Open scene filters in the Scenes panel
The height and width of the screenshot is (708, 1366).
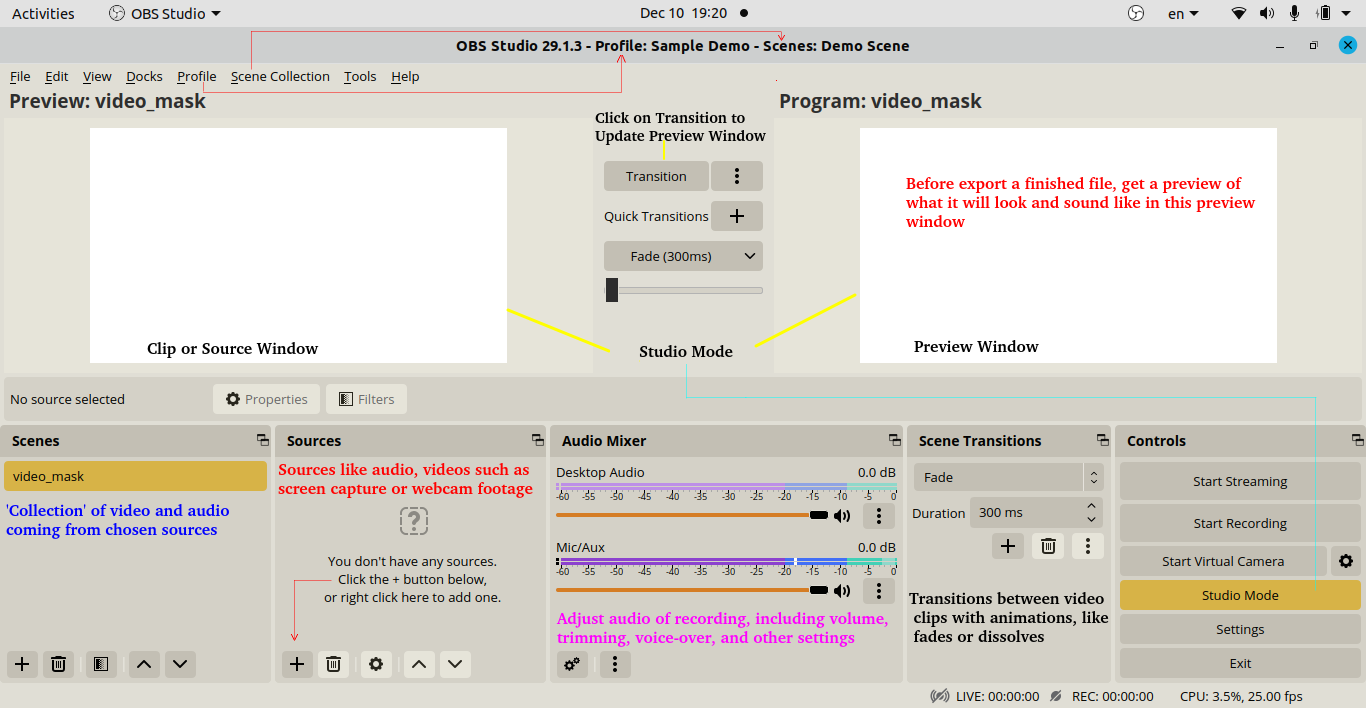(100, 664)
